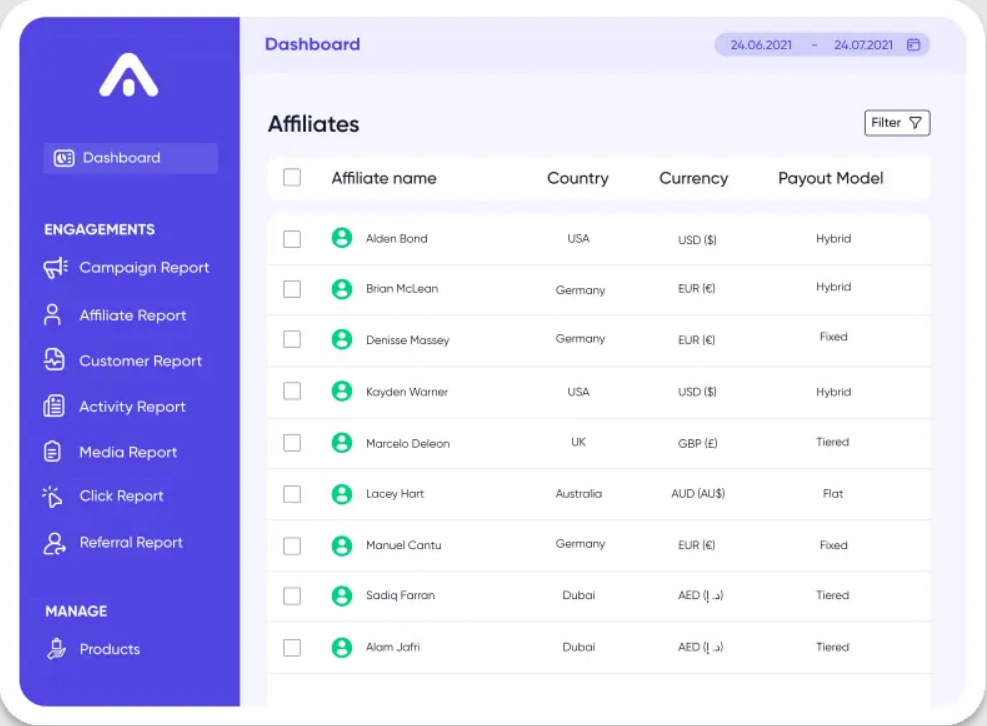
Task: Click the name Kayden Warner
Action: (x=407, y=392)
